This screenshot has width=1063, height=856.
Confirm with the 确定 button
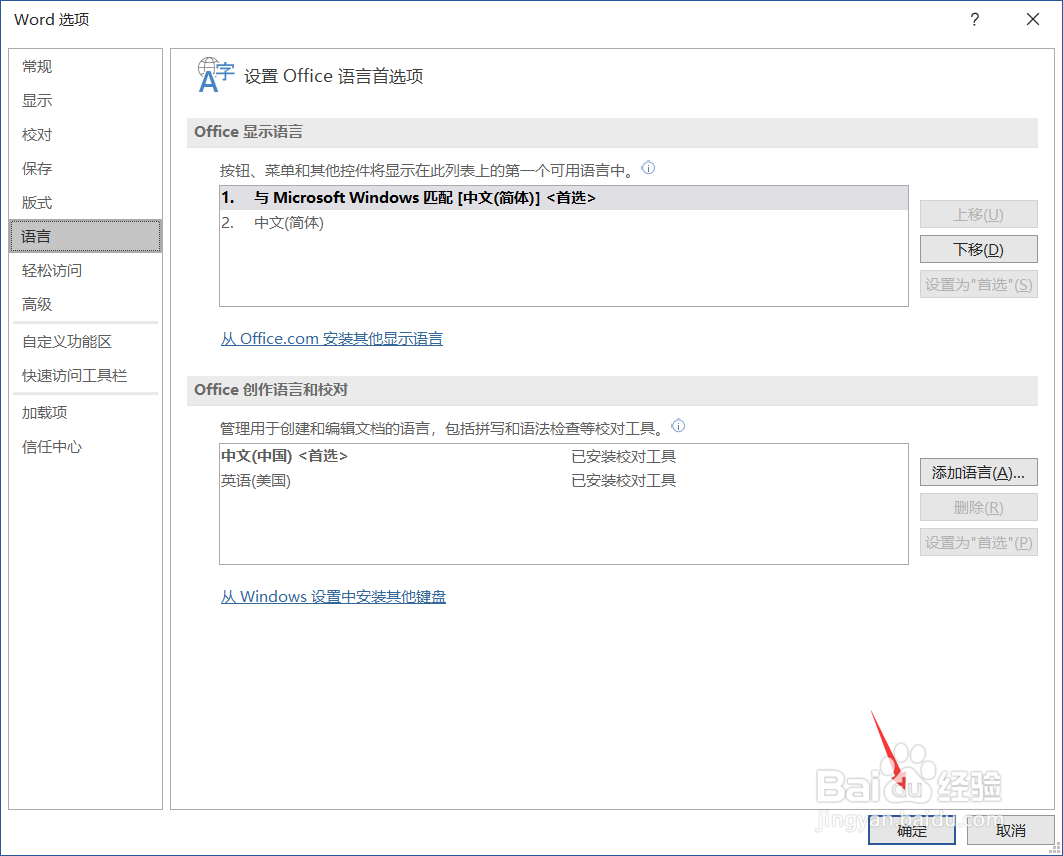coord(912,830)
